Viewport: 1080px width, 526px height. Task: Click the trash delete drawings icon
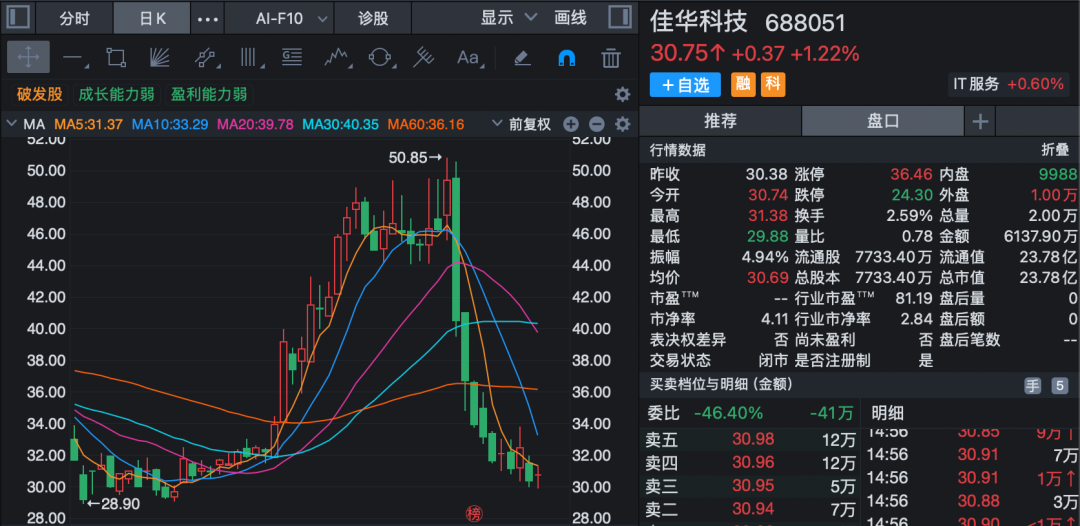(x=610, y=58)
